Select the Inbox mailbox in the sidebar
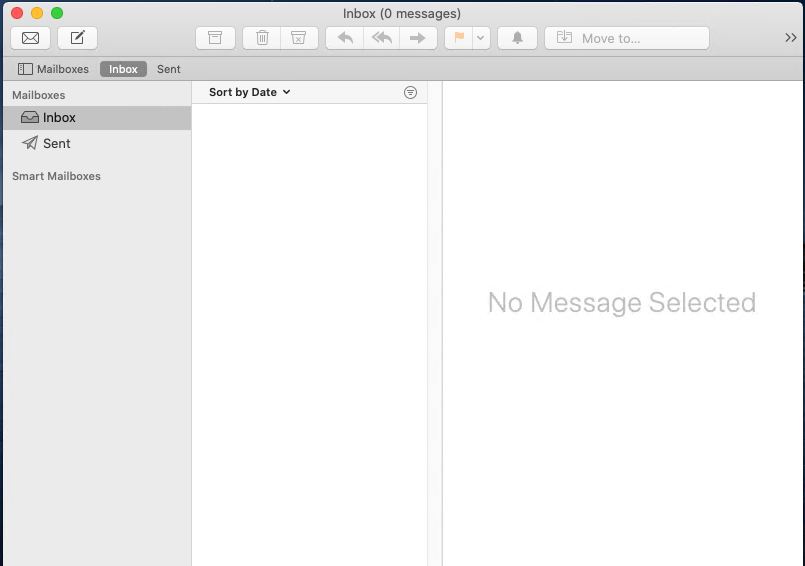Viewport: 805px width, 566px height. tap(59, 117)
